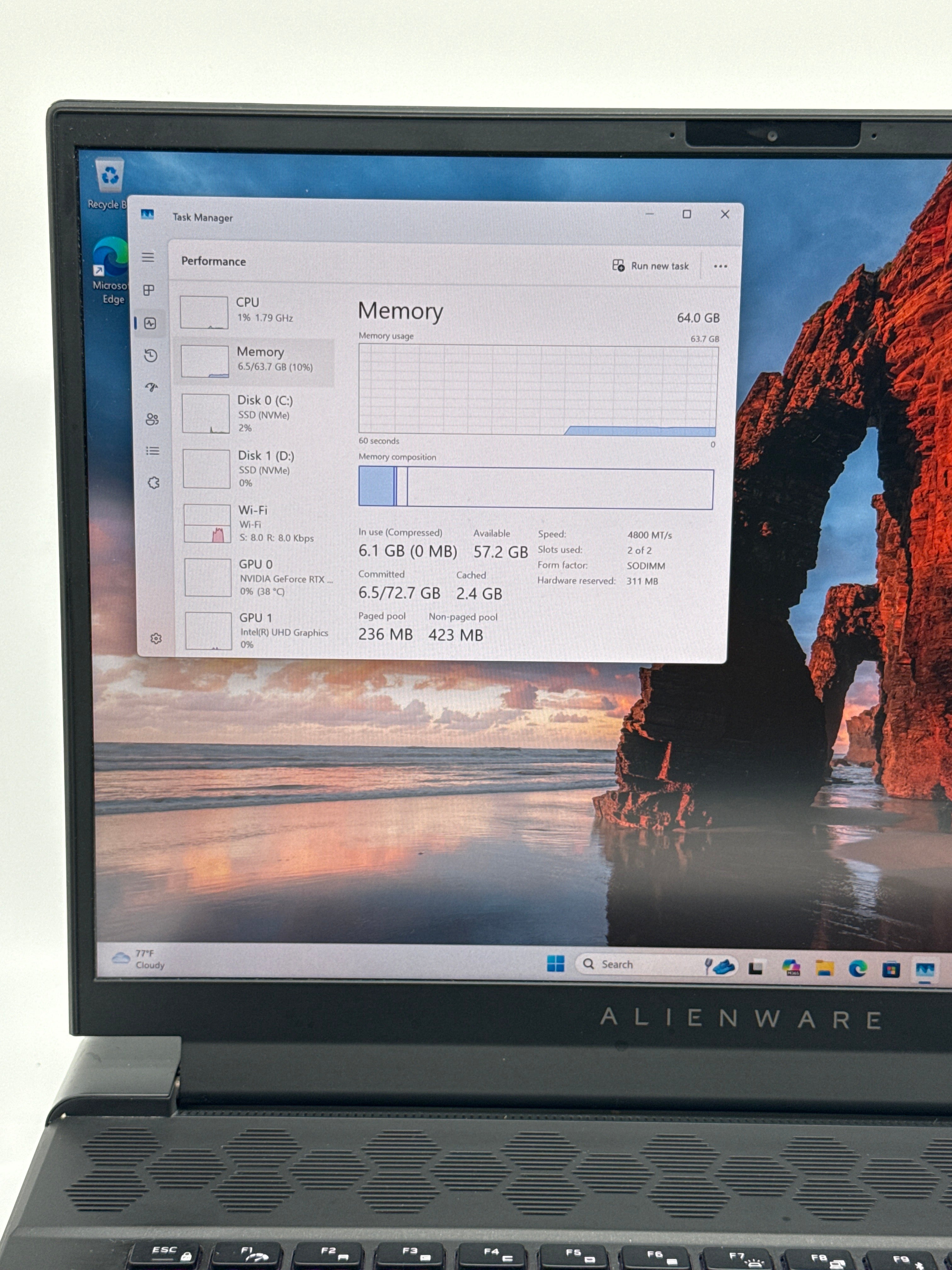Click the Paged pool 236 MB value
Viewport: 952px width, 1270px height.
[386, 634]
